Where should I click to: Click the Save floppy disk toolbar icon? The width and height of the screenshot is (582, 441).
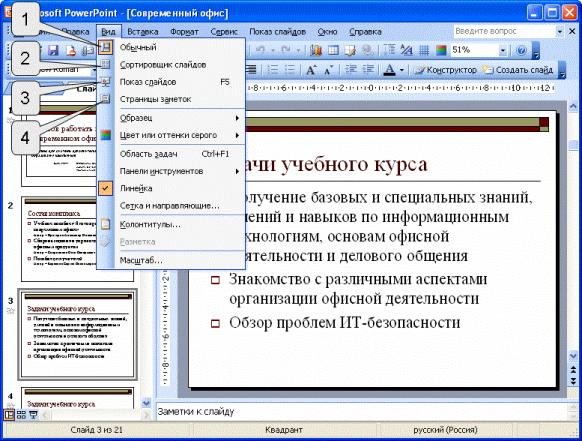point(53,50)
